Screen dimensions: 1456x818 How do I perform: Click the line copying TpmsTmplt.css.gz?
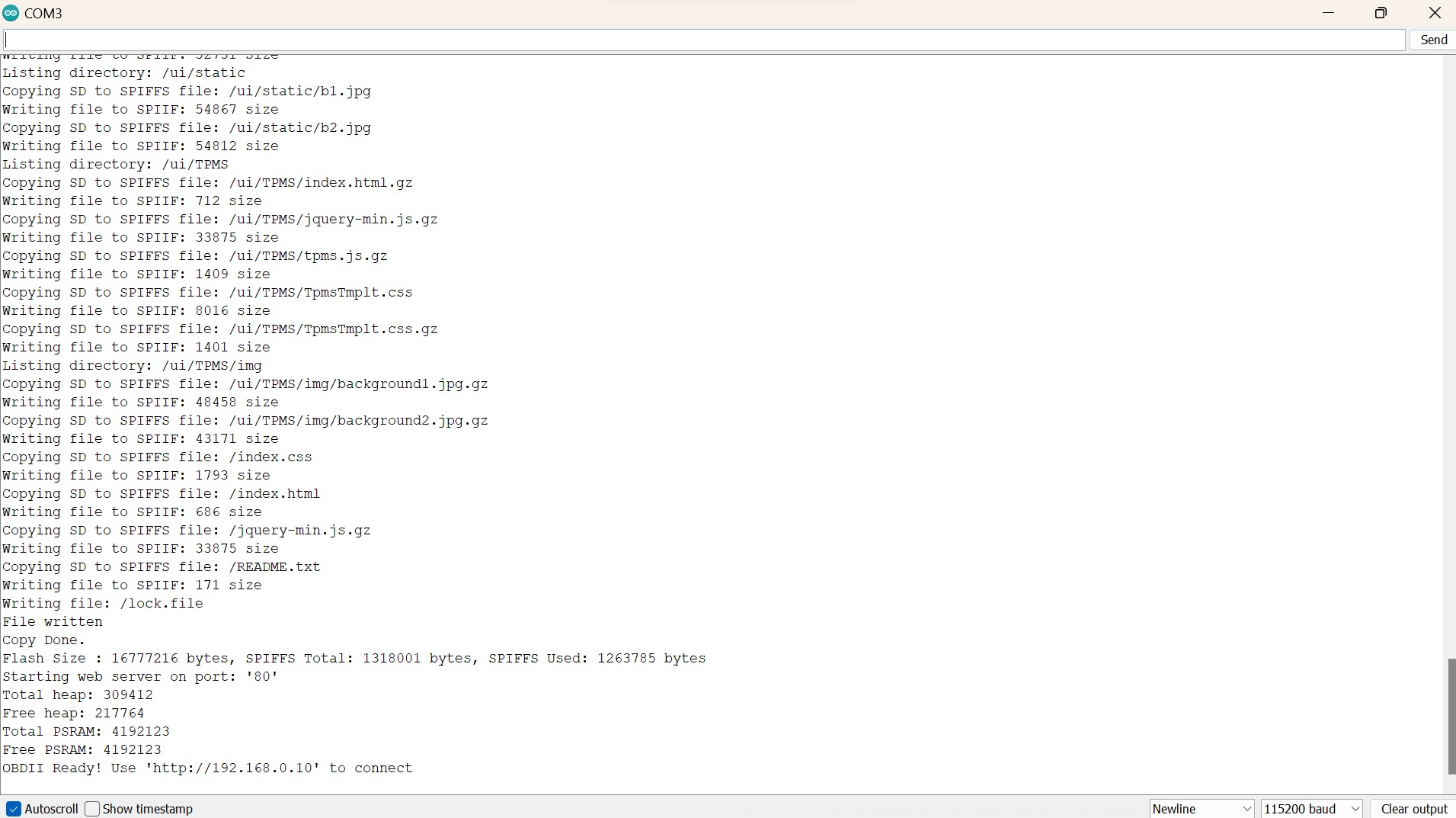tap(220, 329)
